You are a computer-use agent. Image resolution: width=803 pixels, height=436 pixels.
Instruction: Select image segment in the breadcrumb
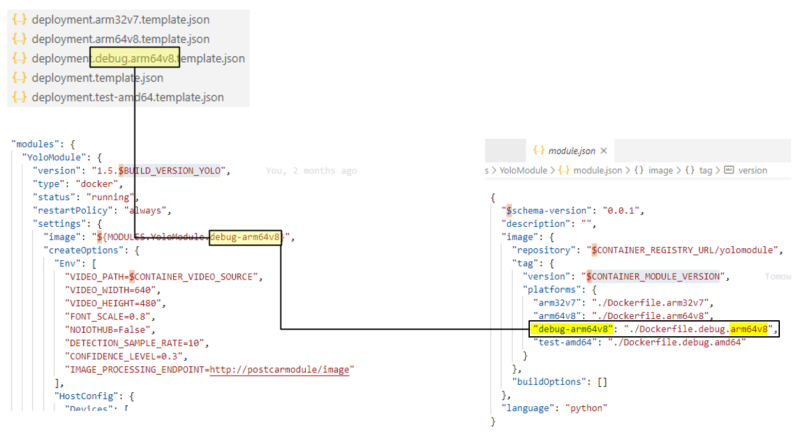661,171
